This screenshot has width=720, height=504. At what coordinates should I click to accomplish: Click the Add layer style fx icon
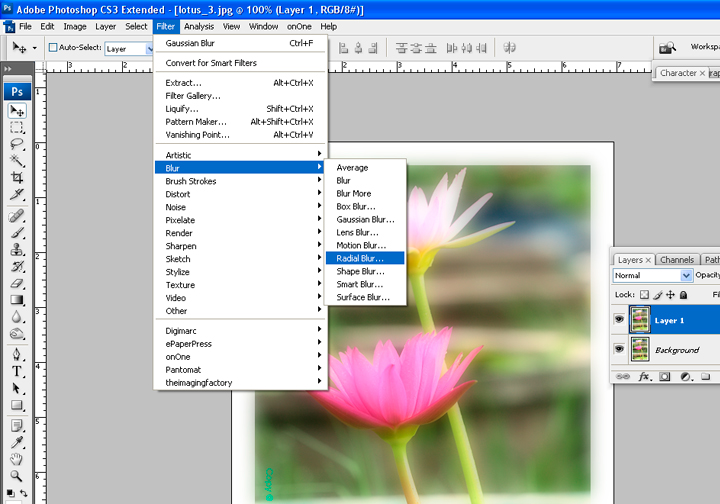click(x=645, y=377)
